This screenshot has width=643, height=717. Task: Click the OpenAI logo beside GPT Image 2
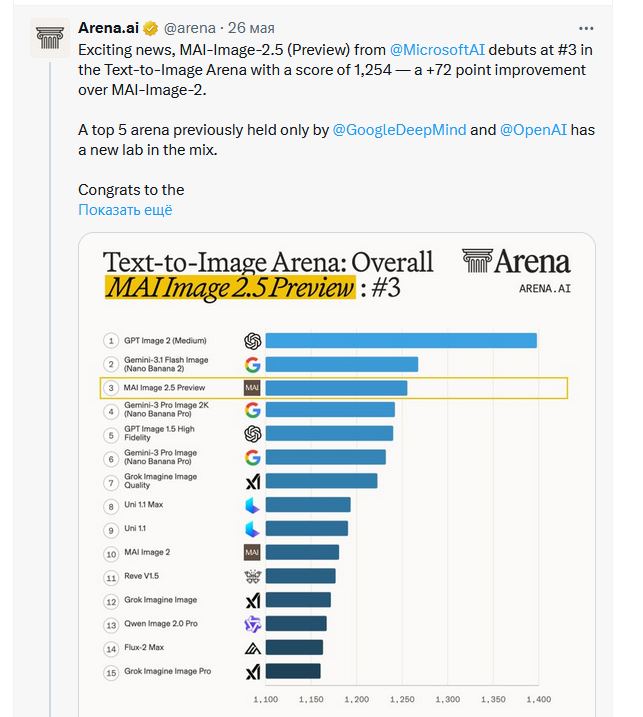coord(252,341)
